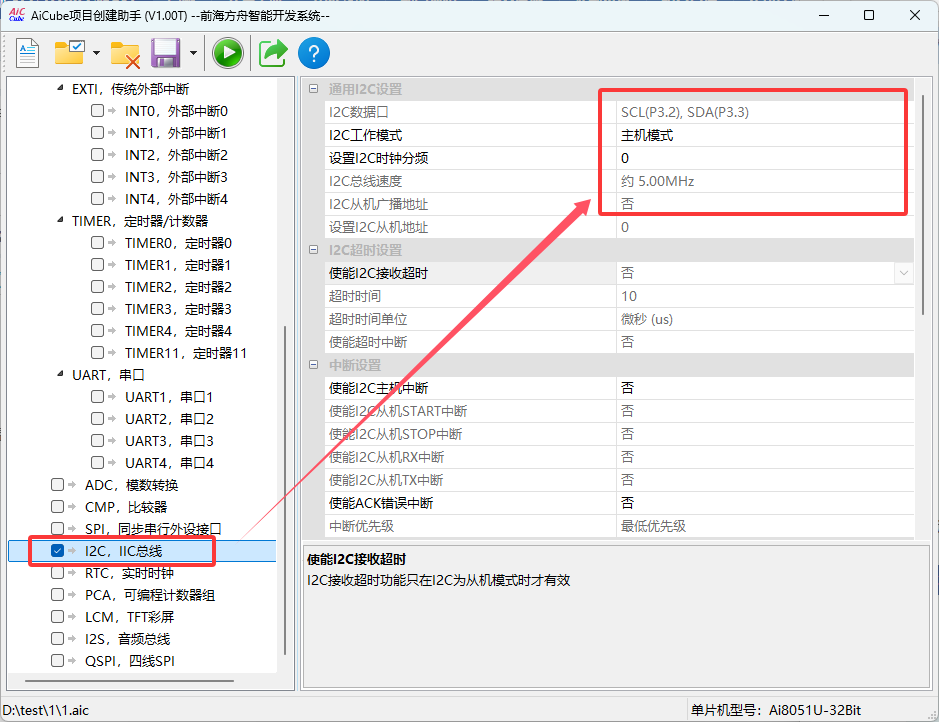Open the 使能I2C接收超时 dropdown arrow

click(904, 273)
